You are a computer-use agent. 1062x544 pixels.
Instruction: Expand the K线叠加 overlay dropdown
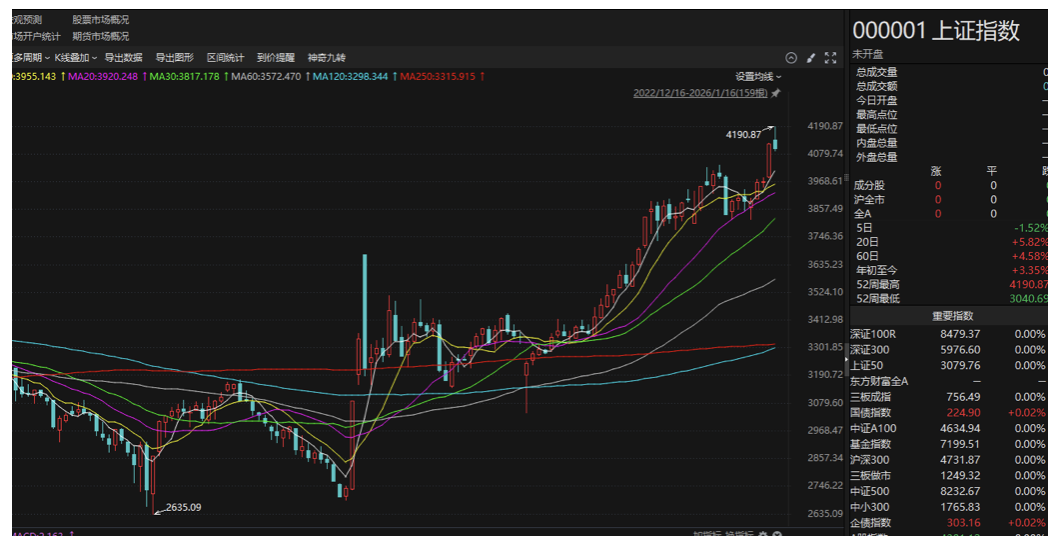coord(75,58)
